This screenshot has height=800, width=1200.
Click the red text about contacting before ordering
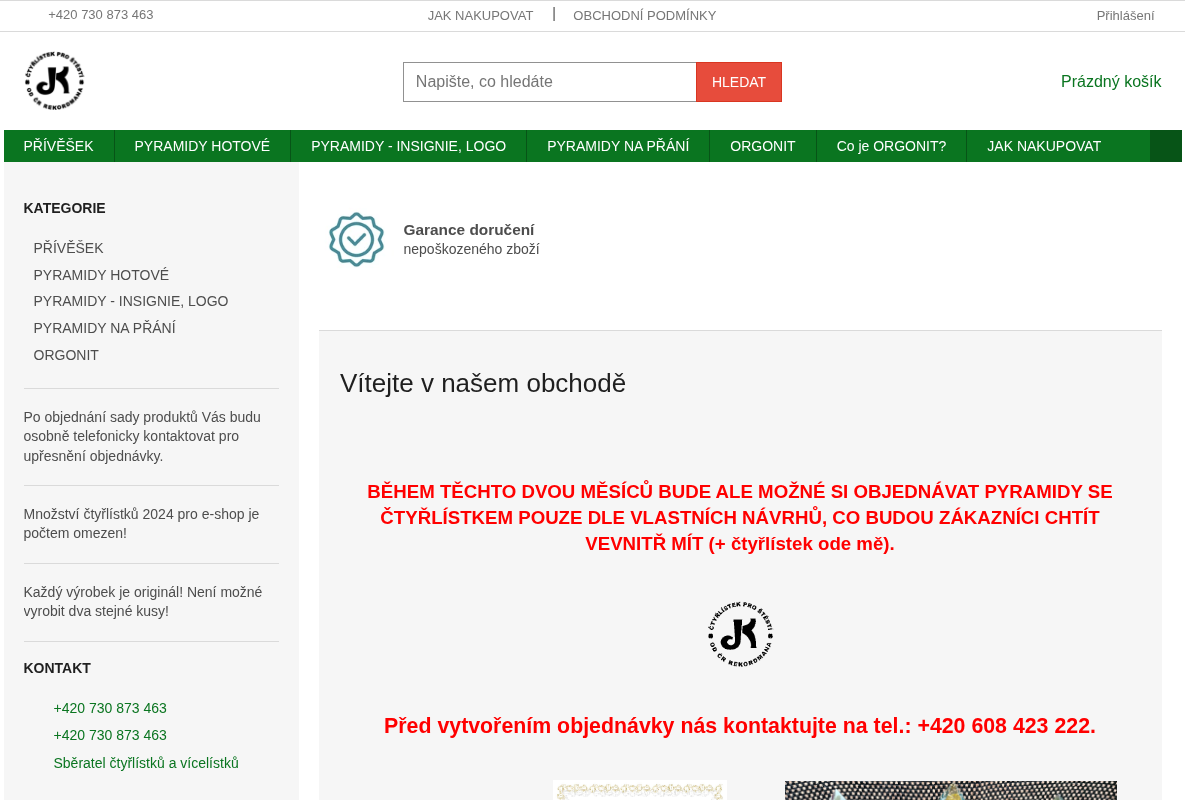coord(740,726)
